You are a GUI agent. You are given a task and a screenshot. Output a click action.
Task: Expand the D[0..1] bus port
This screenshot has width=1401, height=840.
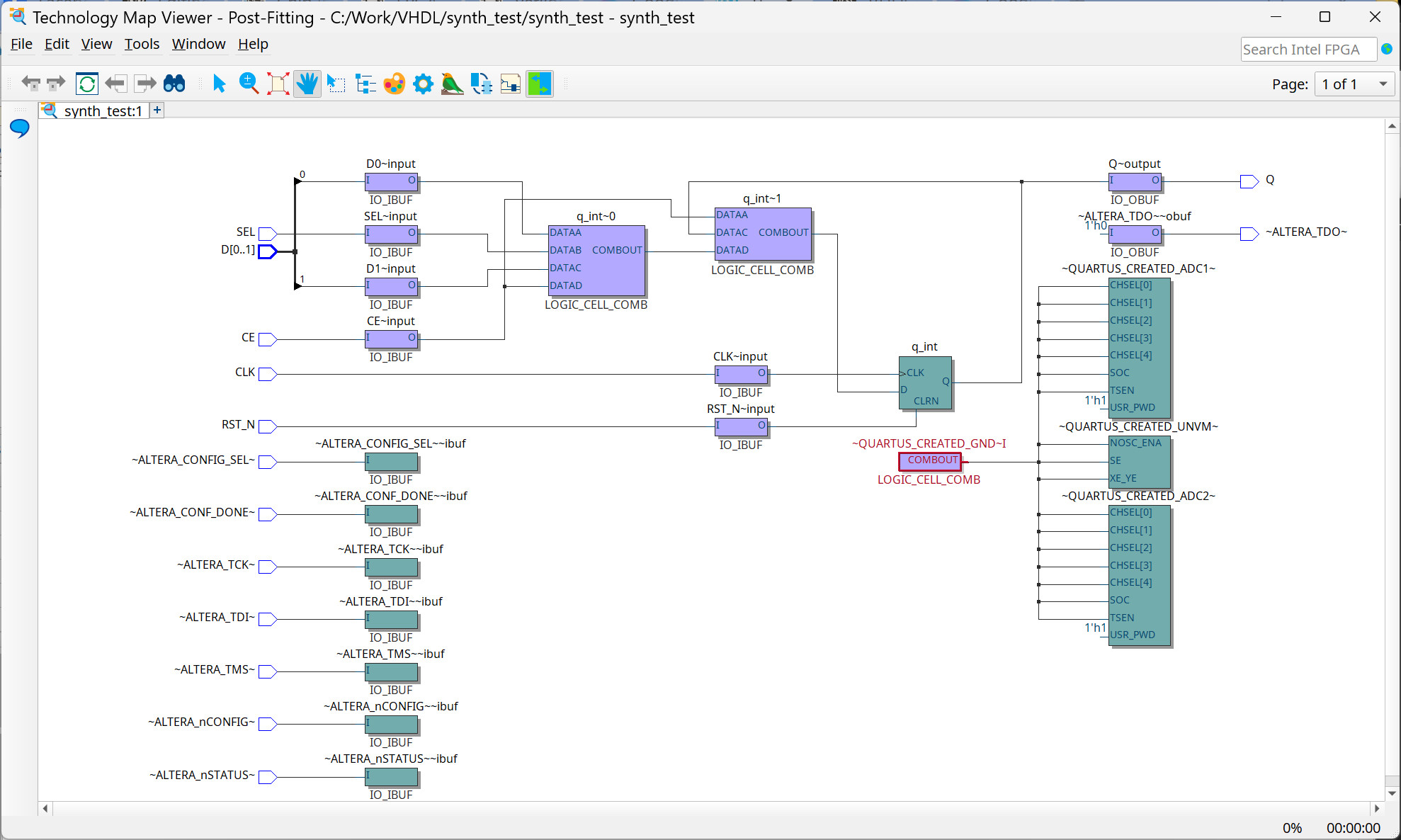click(267, 251)
